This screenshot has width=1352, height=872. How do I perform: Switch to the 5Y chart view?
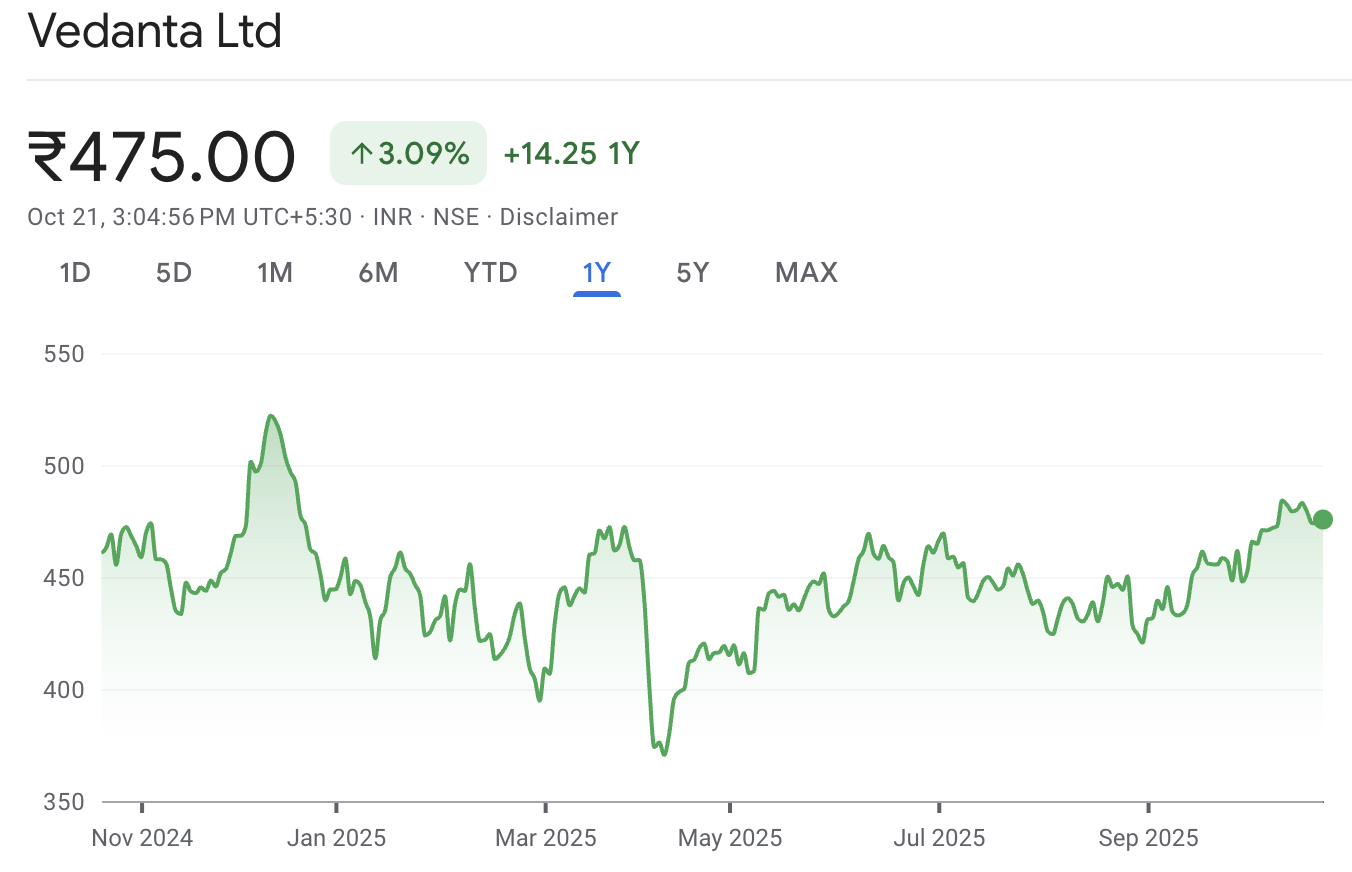click(692, 272)
